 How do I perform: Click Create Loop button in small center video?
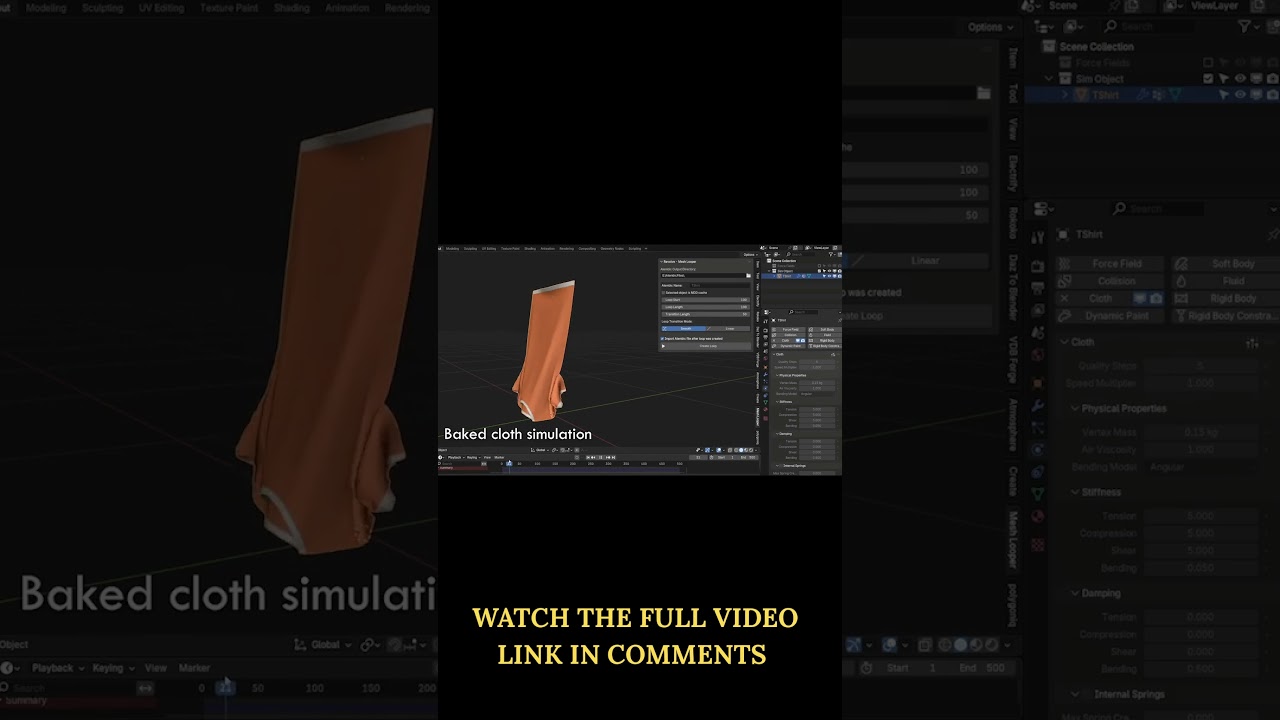pyautogui.click(x=706, y=346)
